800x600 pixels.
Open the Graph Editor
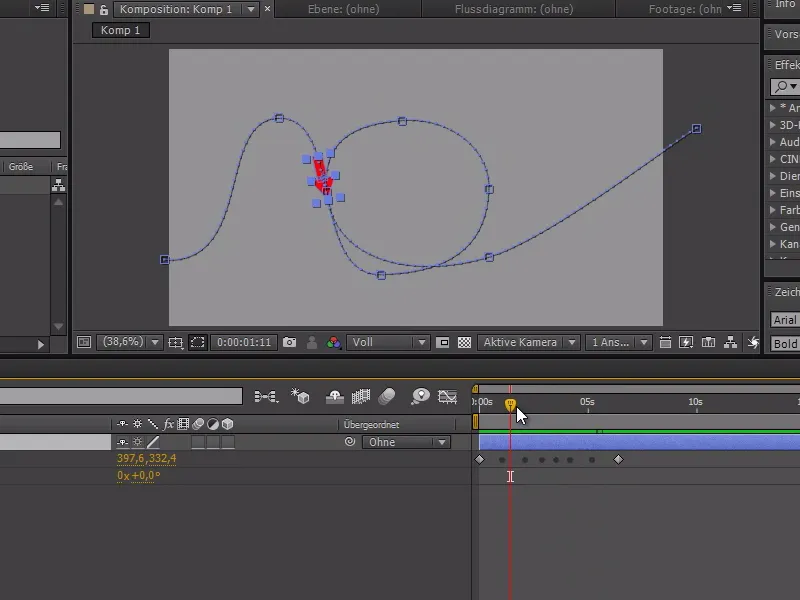pyautogui.click(x=447, y=396)
